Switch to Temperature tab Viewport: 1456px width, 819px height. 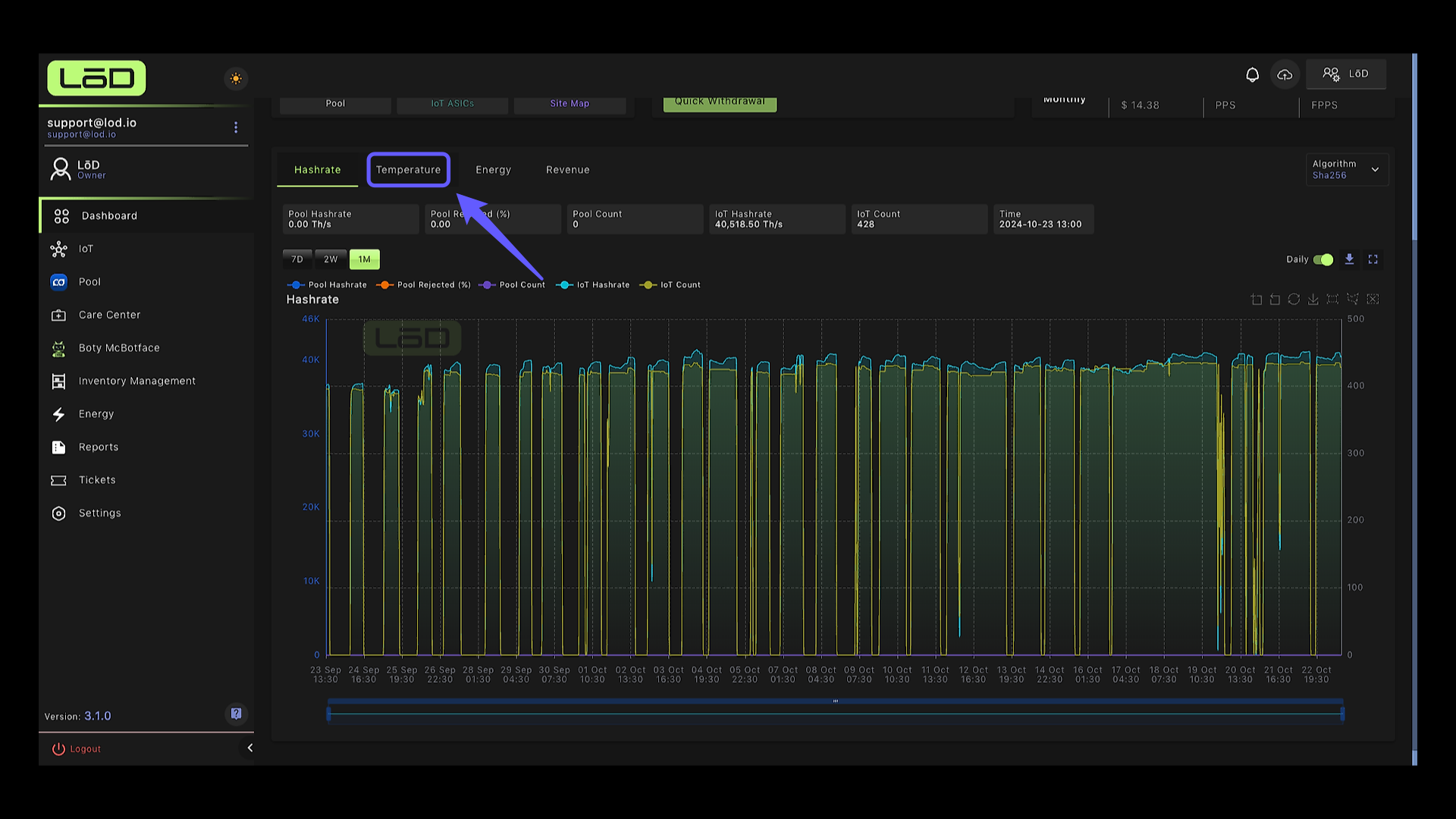[408, 170]
